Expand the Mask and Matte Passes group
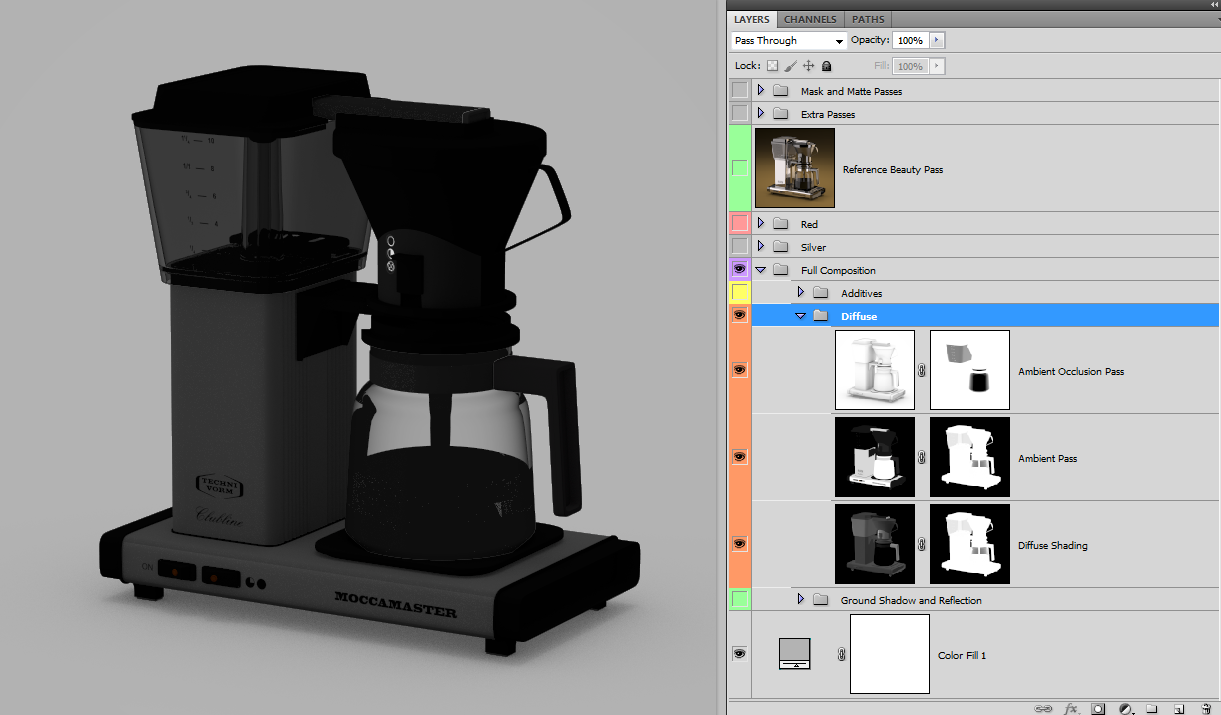 pyautogui.click(x=761, y=90)
